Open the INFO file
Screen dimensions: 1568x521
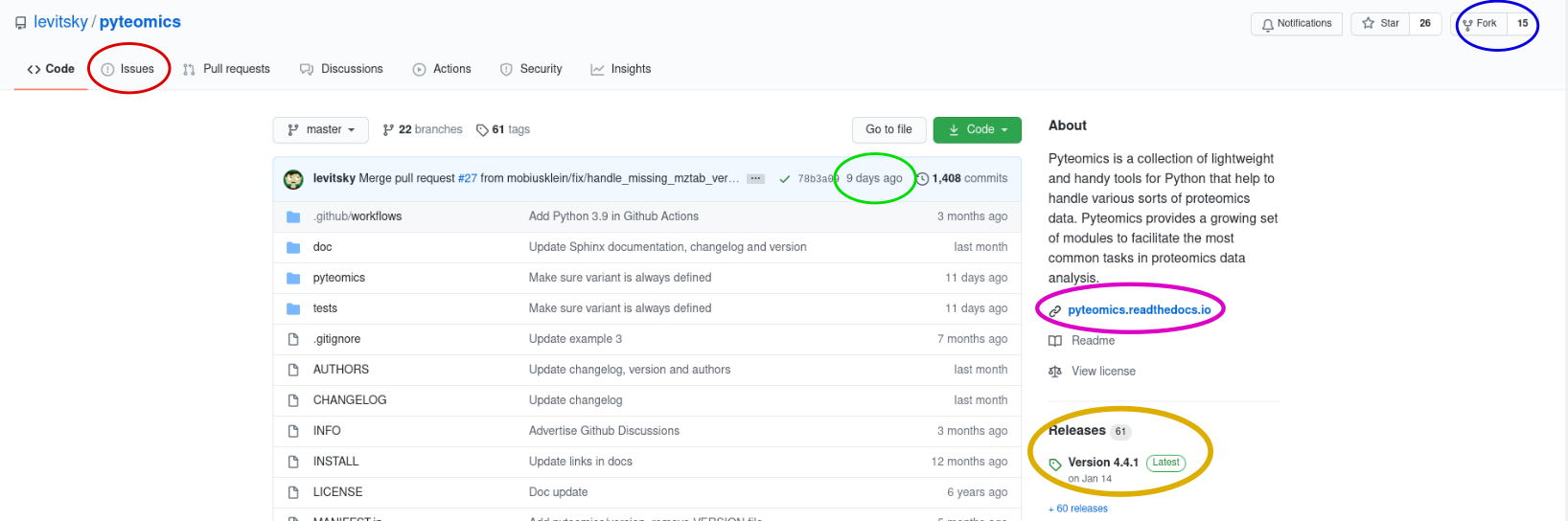click(x=327, y=431)
